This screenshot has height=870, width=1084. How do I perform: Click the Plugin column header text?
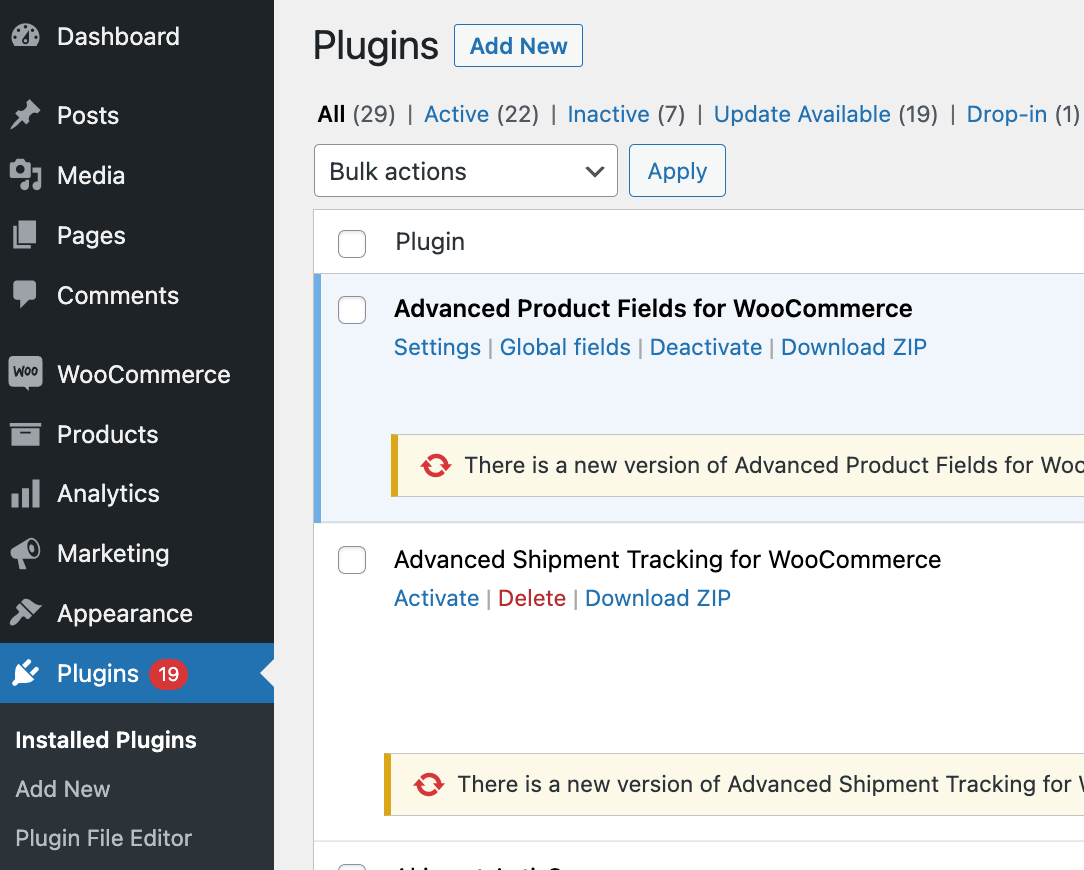(430, 242)
